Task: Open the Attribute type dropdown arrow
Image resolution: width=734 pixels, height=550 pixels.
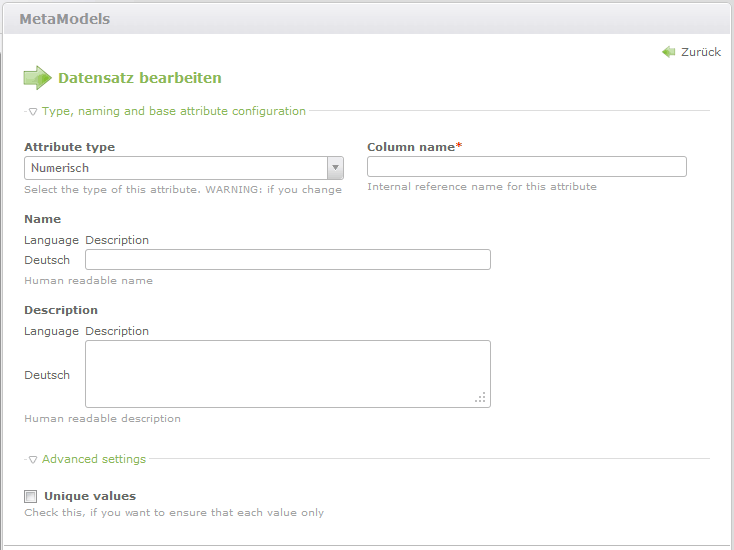Action: (335, 168)
